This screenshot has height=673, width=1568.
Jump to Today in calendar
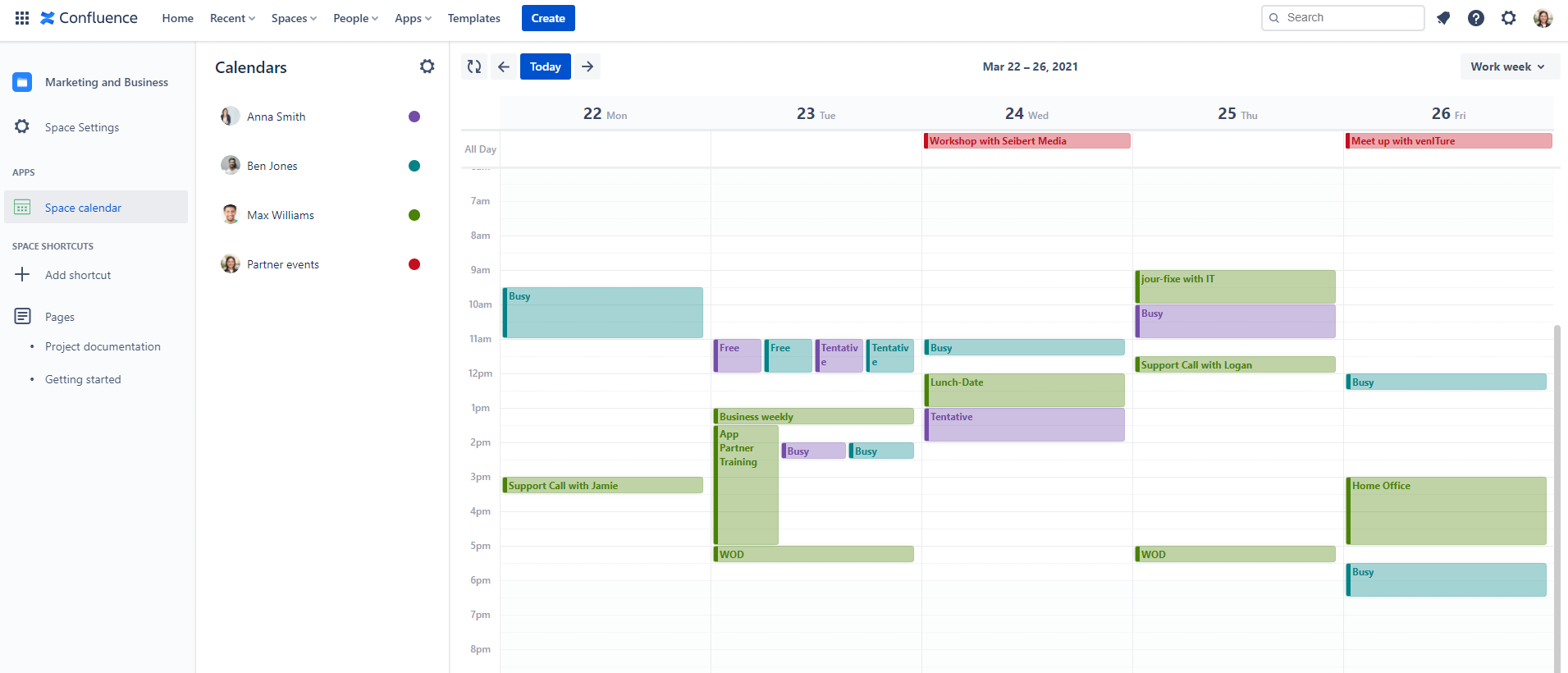point(546,66)
